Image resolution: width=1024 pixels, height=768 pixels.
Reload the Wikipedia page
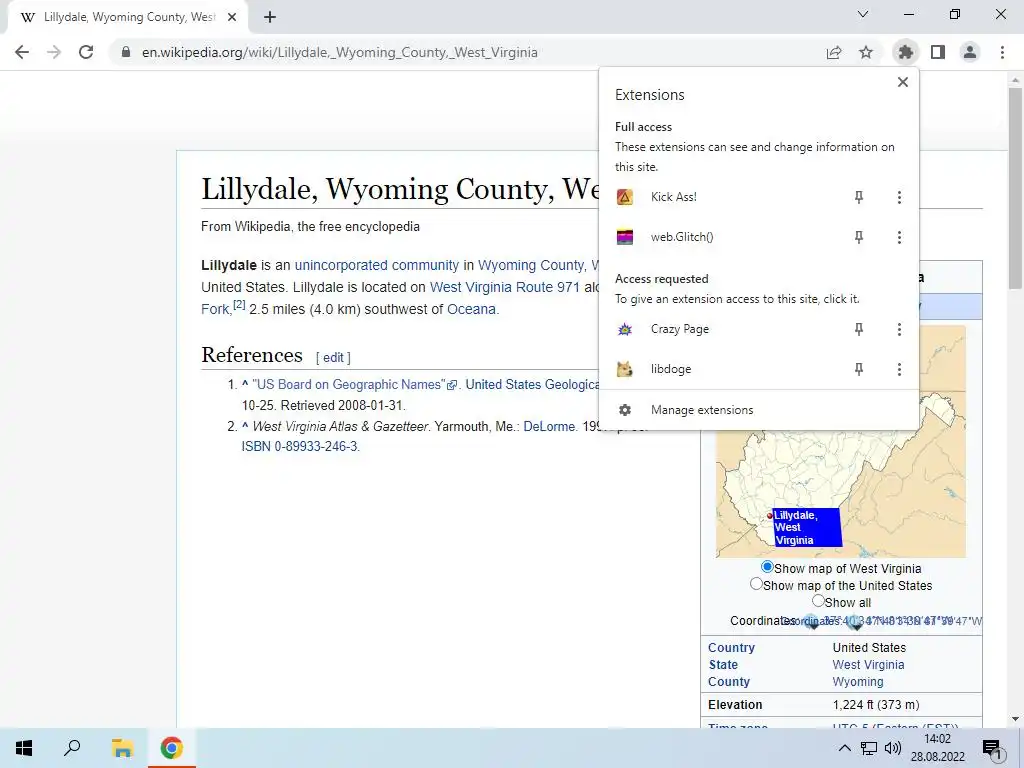tap(86, 52)
